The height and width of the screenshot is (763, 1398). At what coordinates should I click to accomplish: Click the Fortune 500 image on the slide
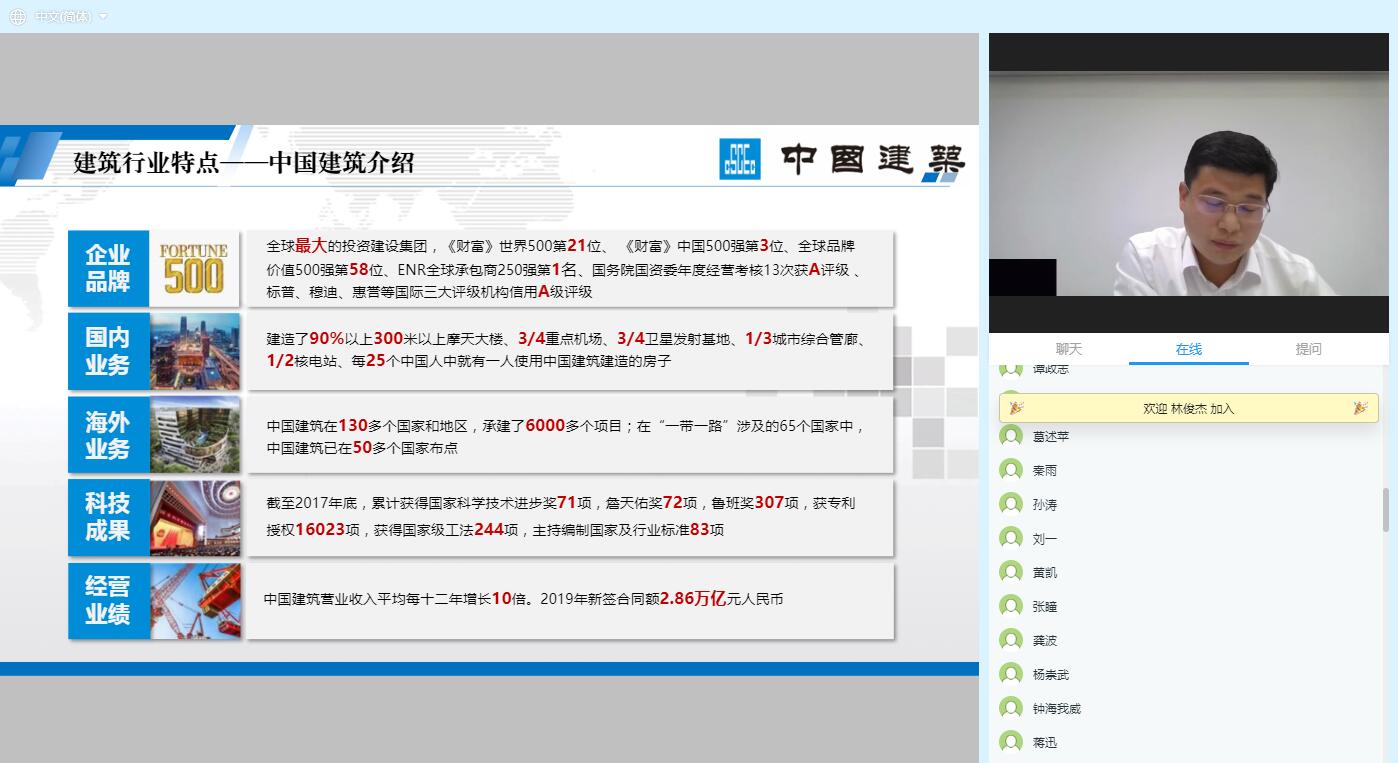194,268
